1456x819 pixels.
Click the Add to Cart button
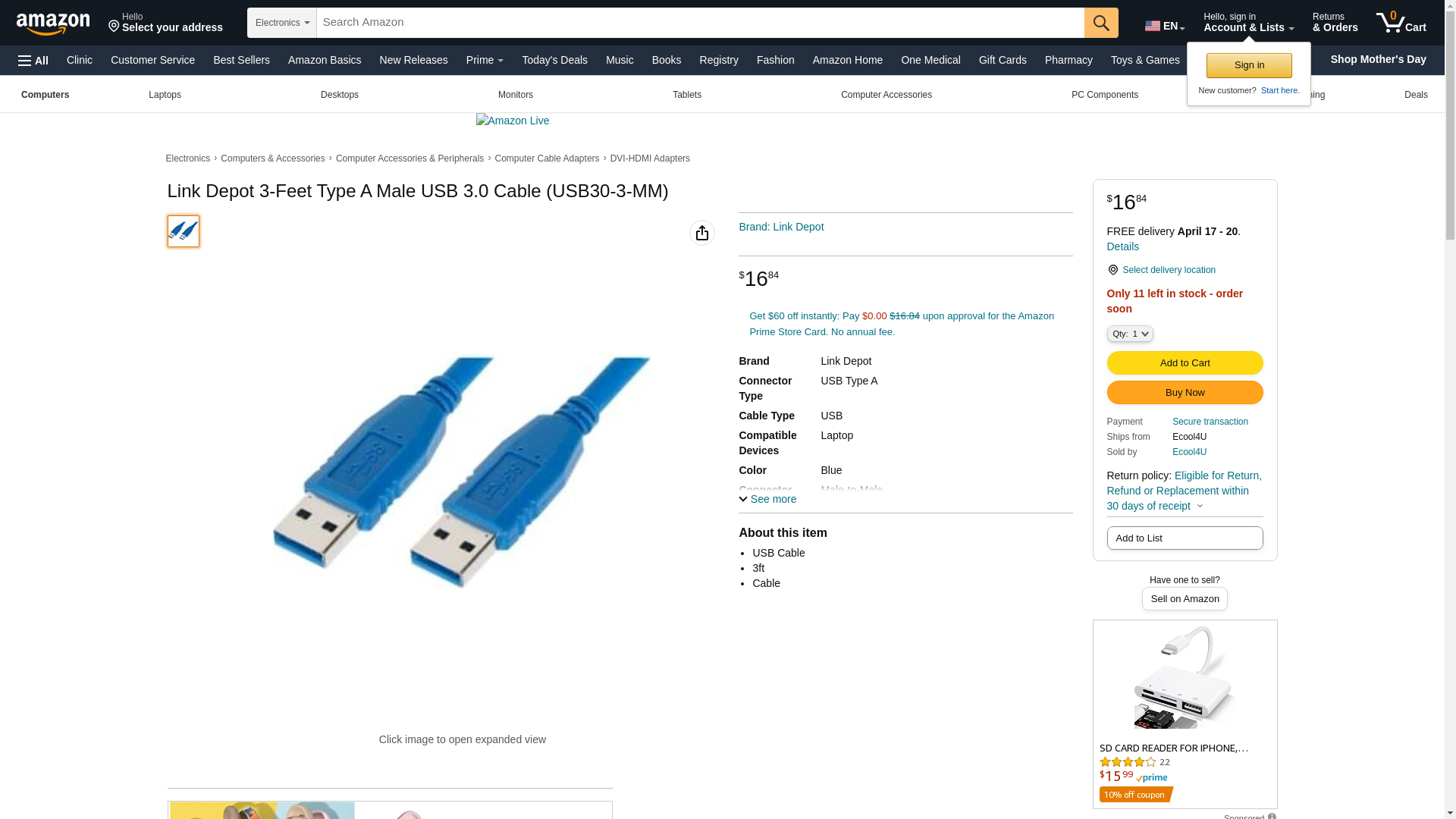pyautogui.click(x=1185, y=363)
